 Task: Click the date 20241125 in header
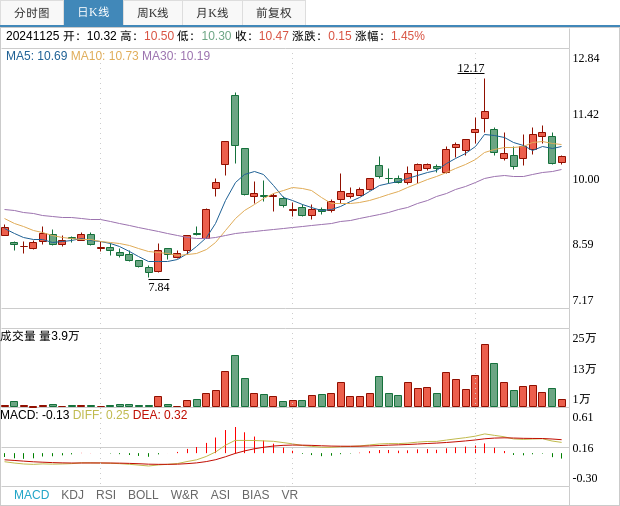coord(32,36)
